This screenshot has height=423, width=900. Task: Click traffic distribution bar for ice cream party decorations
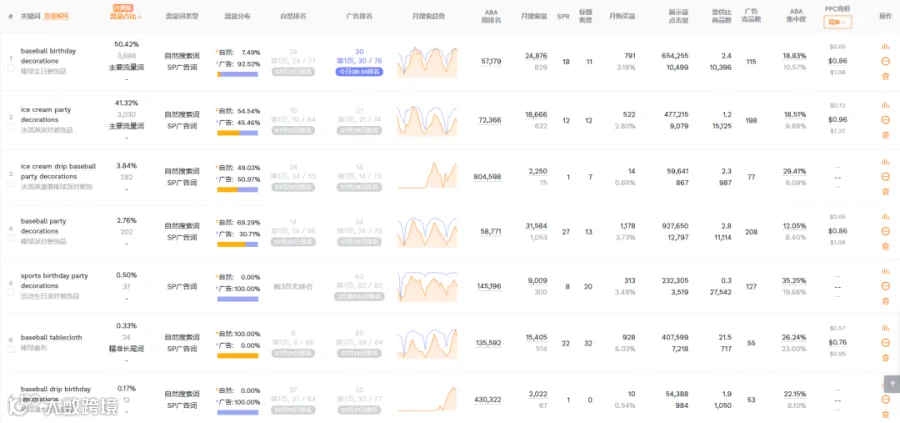[x=238, y=133]
